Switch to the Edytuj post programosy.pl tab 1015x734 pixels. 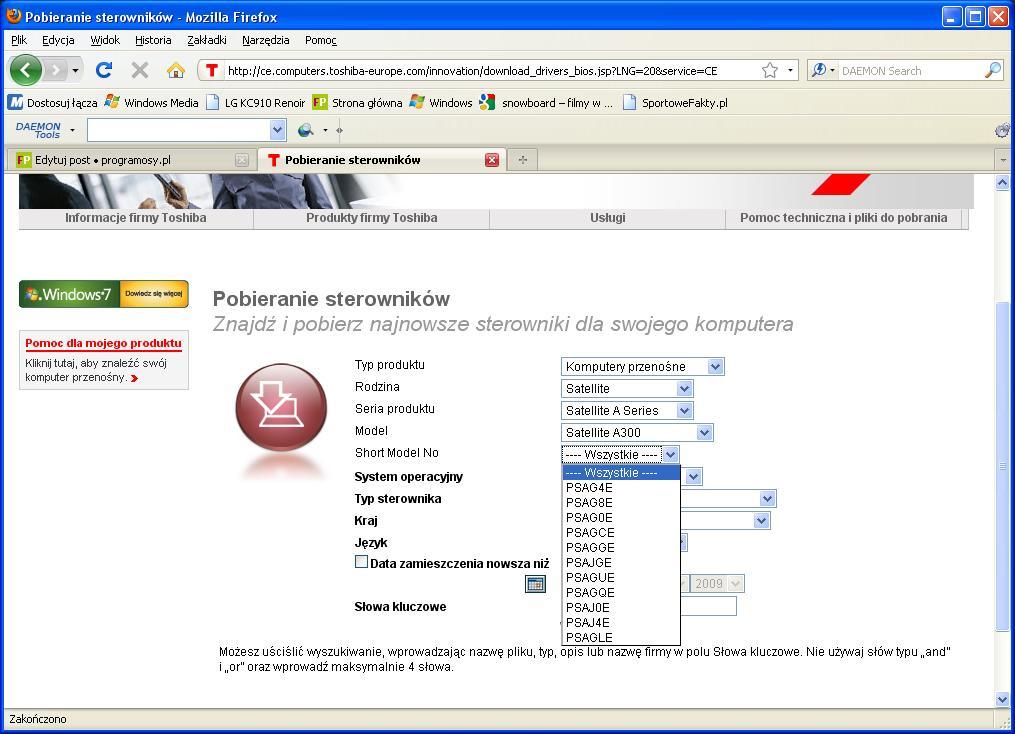(131, 160)
